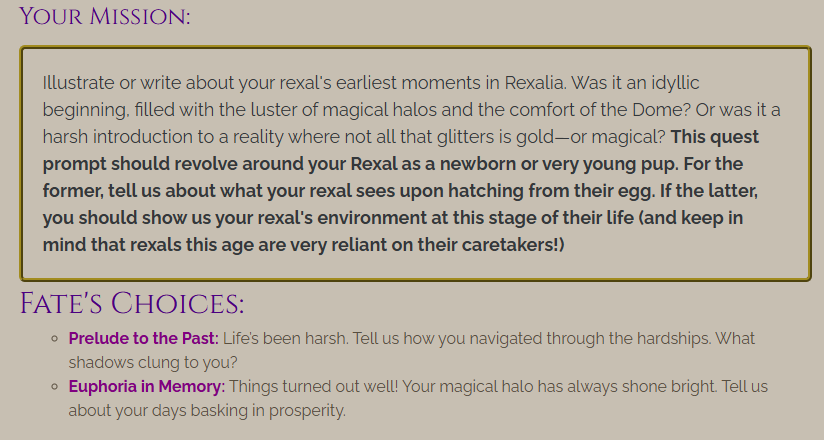The image size is (824, 440).
Task: Click the bold phrase 'This quest'
Action: click(715, 137)
